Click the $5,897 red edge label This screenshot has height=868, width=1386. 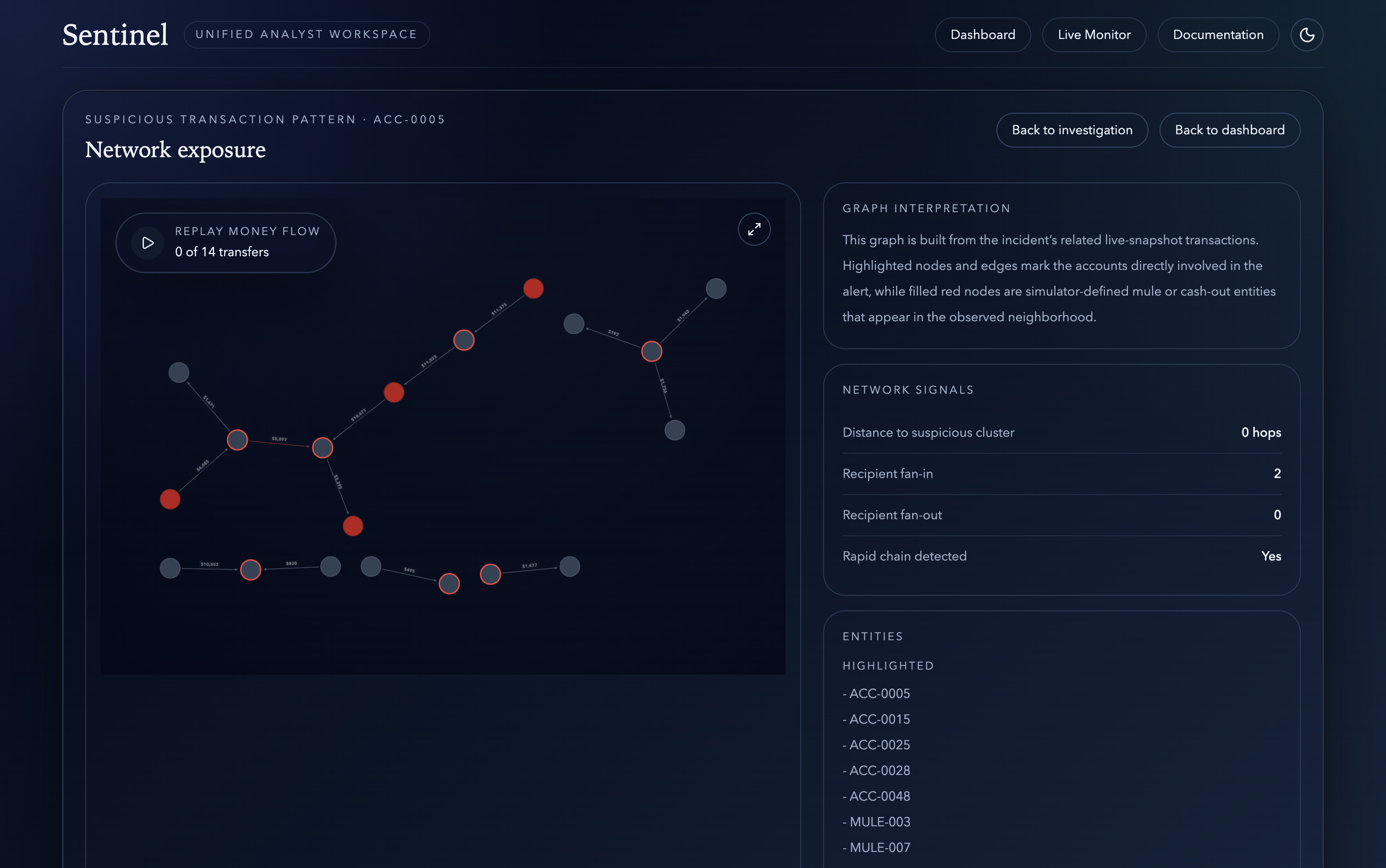pos(279,439)
